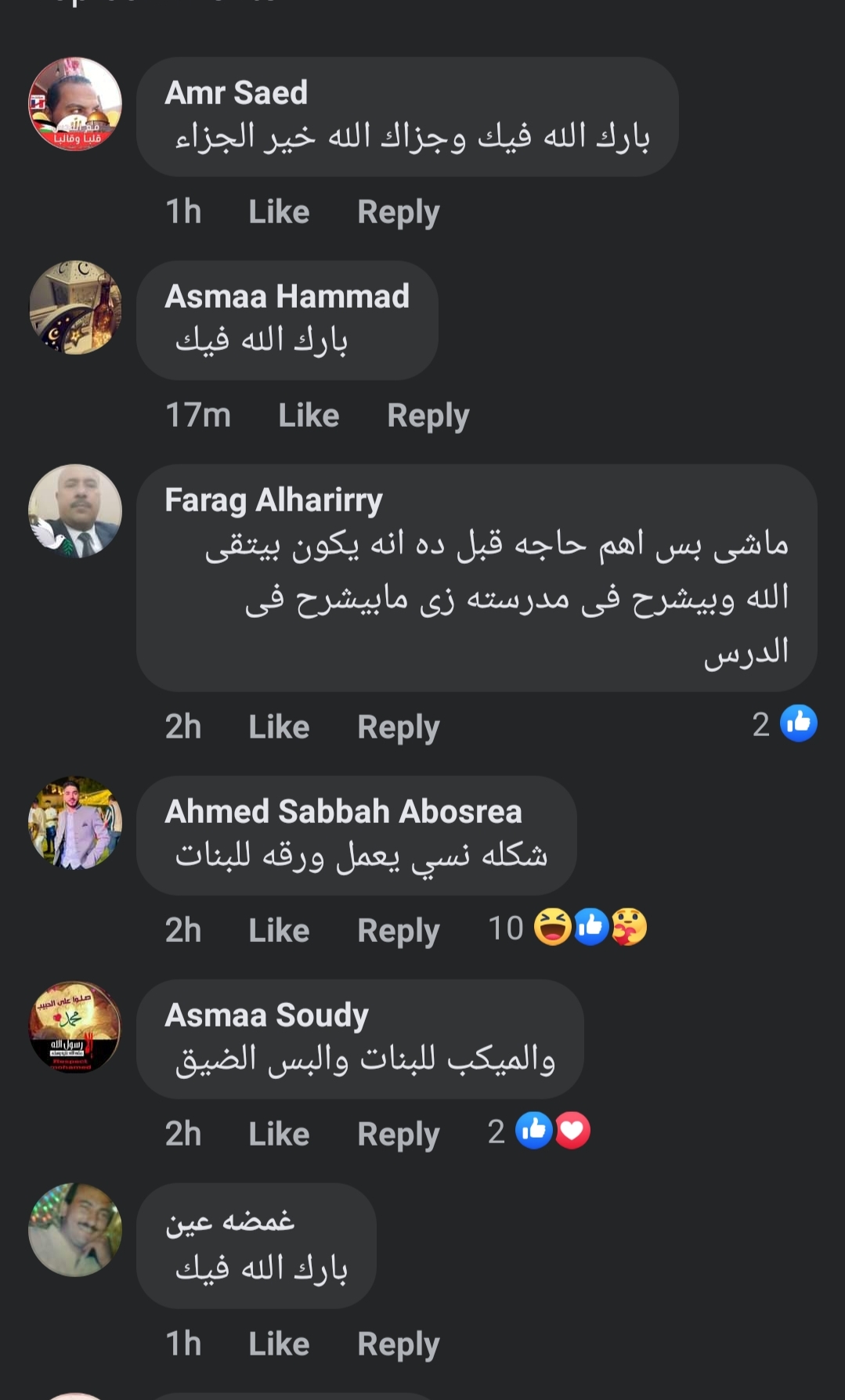This screenshot has height=1400, width=845.
Task: Click the blue thumbs-up icon on Farag's comment
Action: click(x=799, y=723)
